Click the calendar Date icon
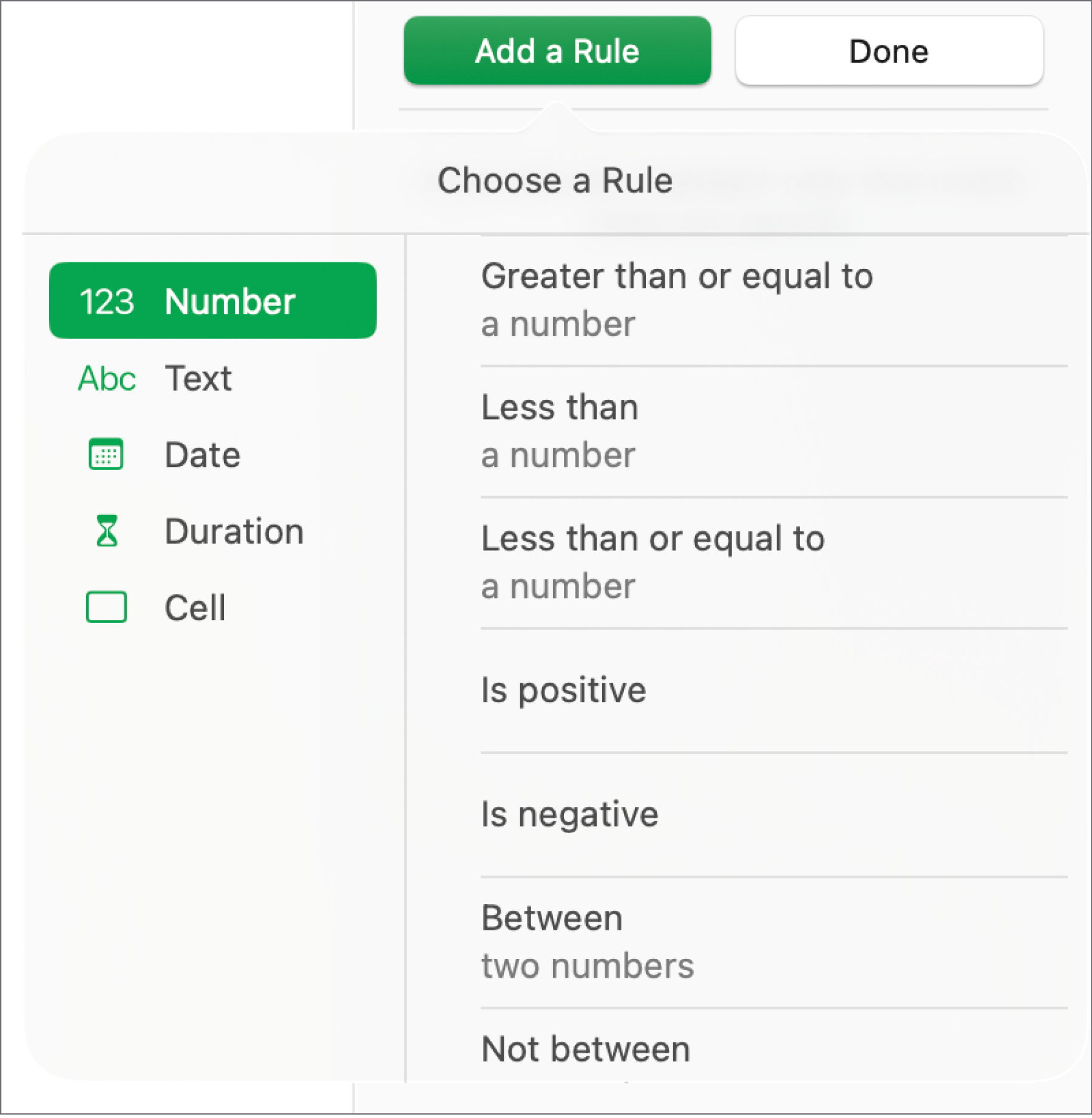Screen dimensions: 1092x1118 pos(106,455)
